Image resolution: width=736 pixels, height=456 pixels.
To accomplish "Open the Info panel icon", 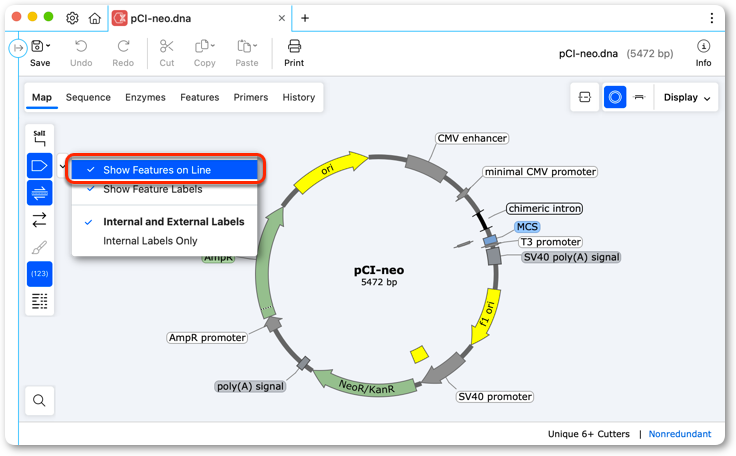I will coord(703,46).
